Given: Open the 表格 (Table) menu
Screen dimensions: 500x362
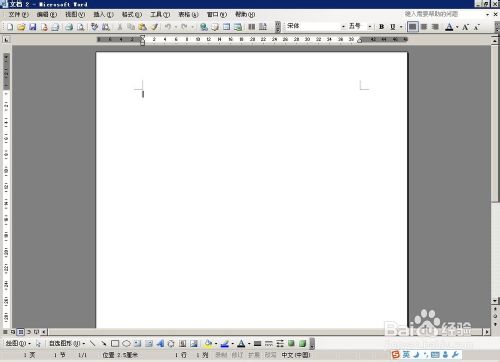Looking at the screenshot, I should (x=188, y=14).
